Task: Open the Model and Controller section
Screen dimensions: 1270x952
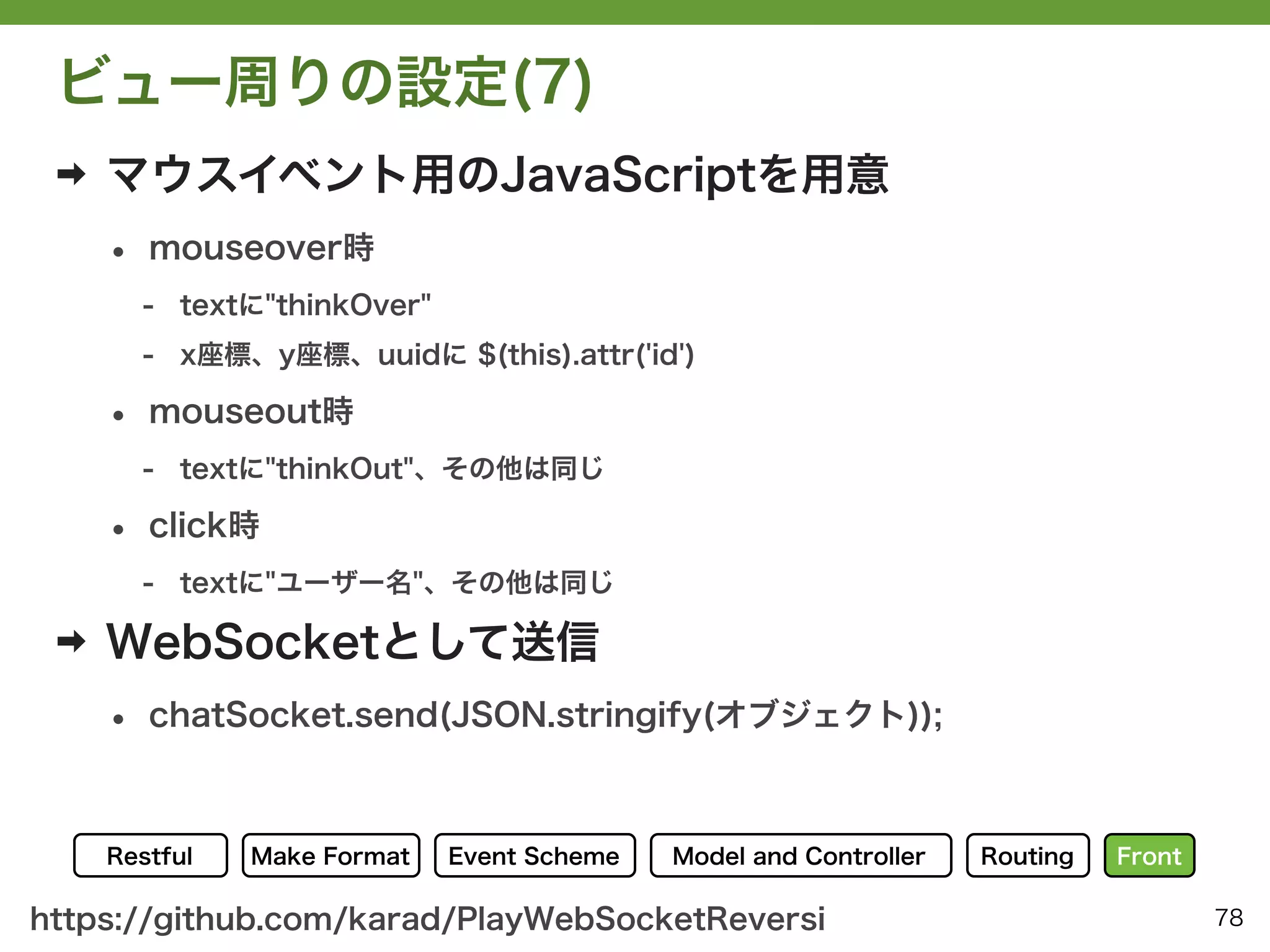Action: tap(800, 855)
